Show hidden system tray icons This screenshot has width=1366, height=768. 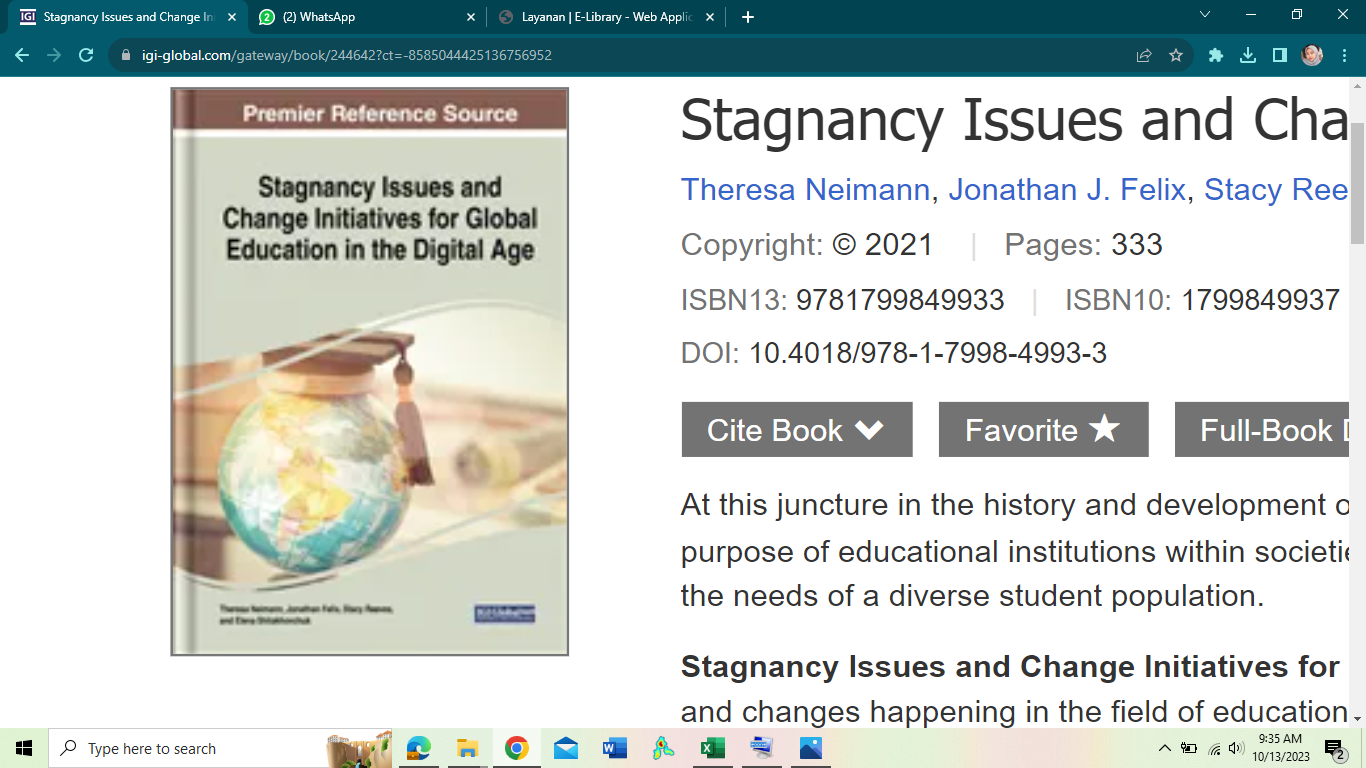tap(1164, 748)
